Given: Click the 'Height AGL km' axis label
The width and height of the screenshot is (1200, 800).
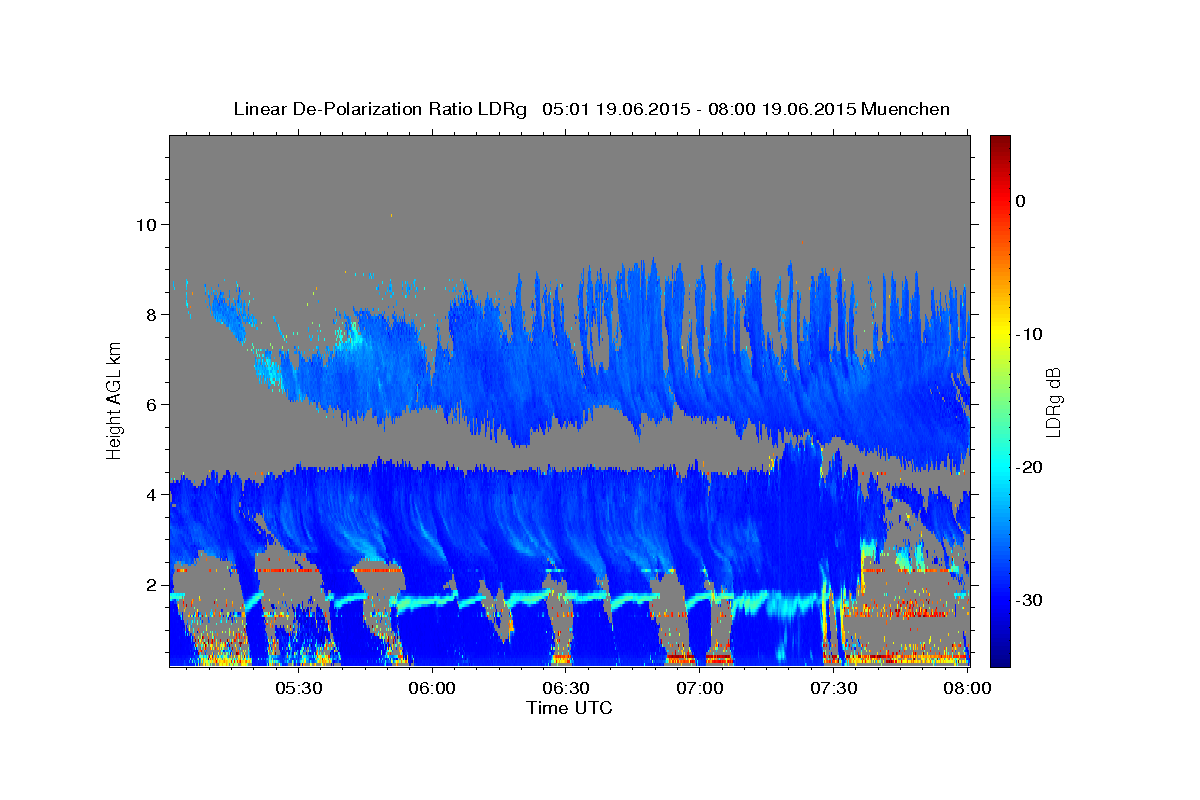Looking at the screenshot, I should [115, 400].
